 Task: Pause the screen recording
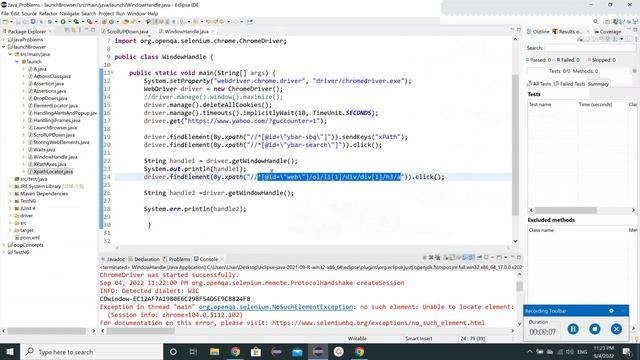pyautogui.click(x=573, y=329)
